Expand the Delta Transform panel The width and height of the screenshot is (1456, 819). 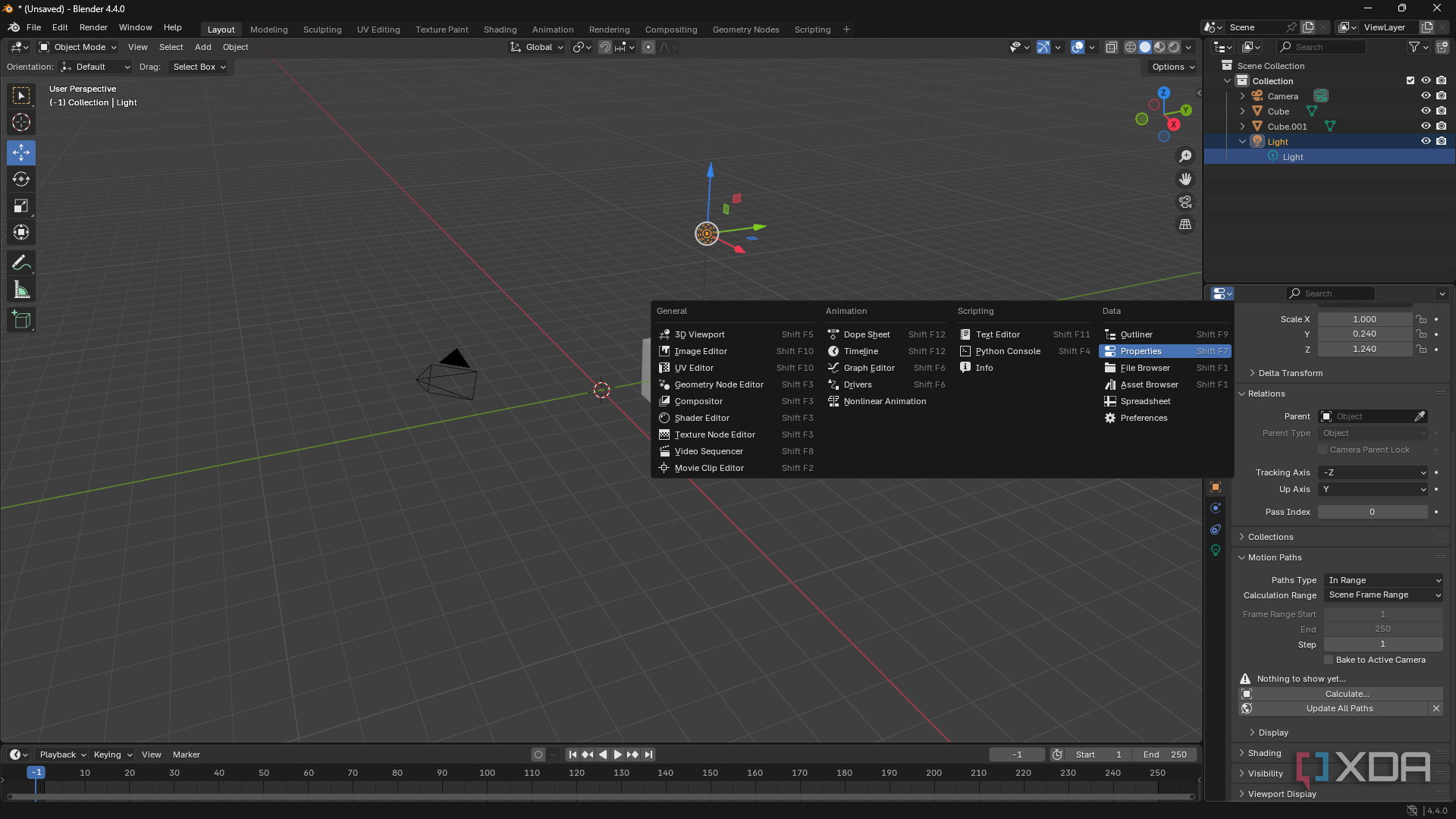point(1290,373)
